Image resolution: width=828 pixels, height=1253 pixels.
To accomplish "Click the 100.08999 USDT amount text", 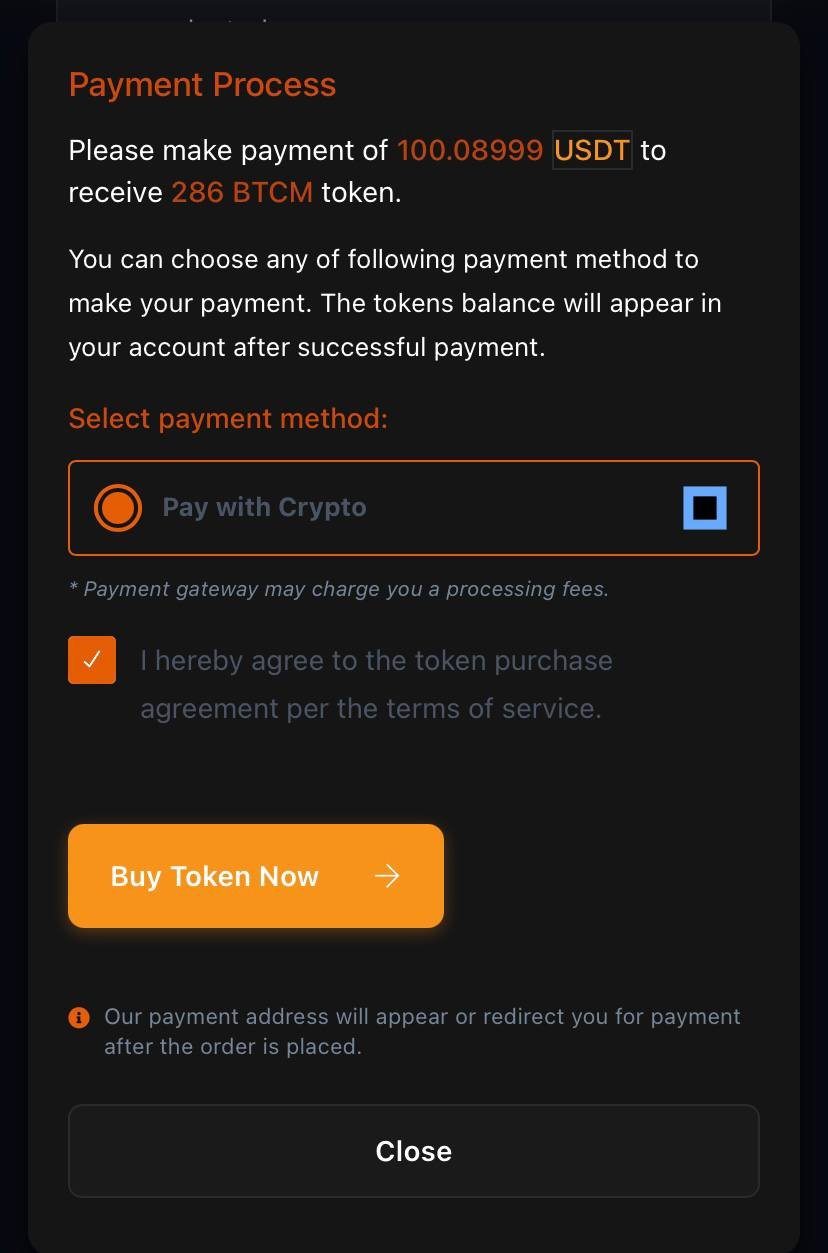I will 470,150.
